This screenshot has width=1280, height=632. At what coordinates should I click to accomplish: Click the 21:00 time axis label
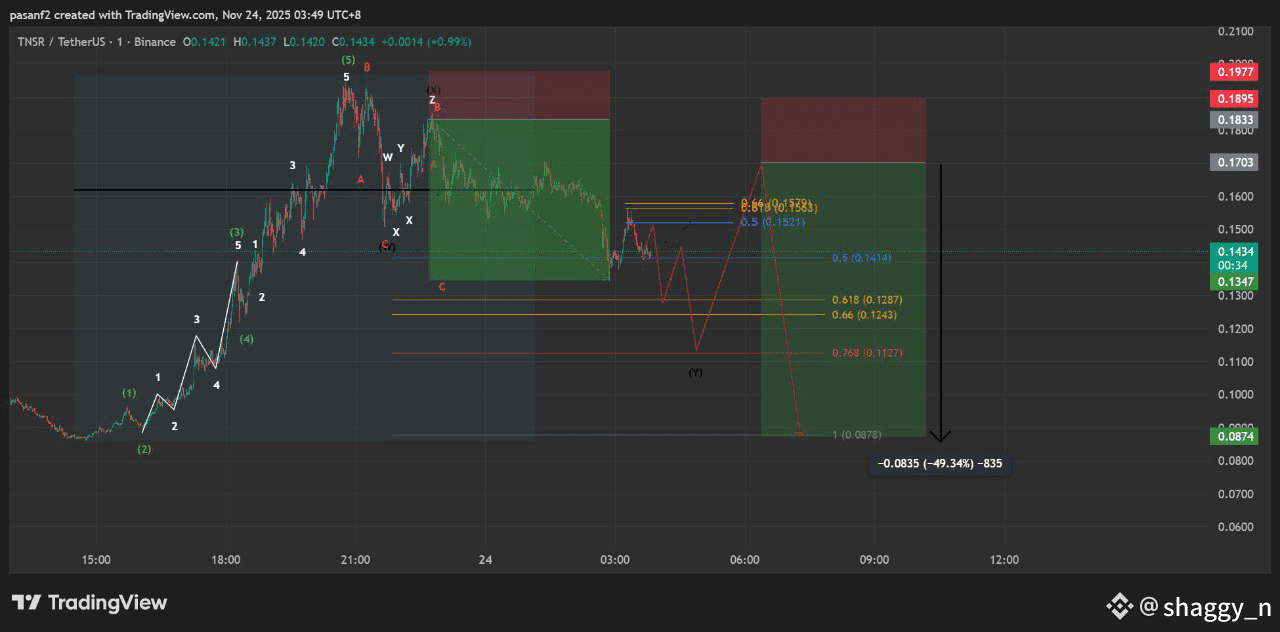[355, 560]
